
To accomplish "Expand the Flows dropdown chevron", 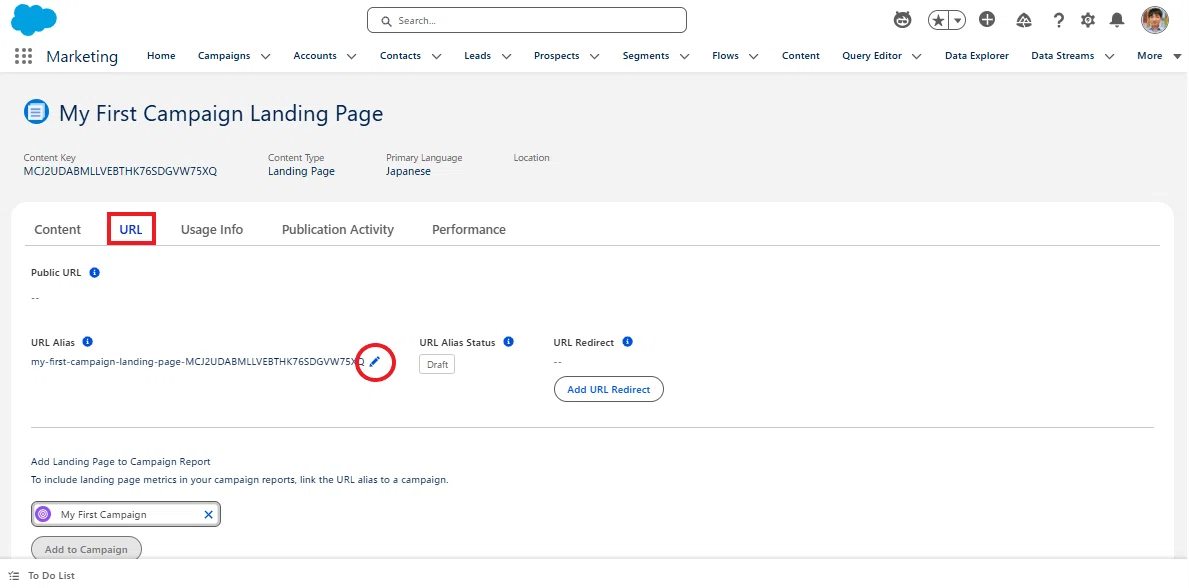I will click(x=754, y=56).
